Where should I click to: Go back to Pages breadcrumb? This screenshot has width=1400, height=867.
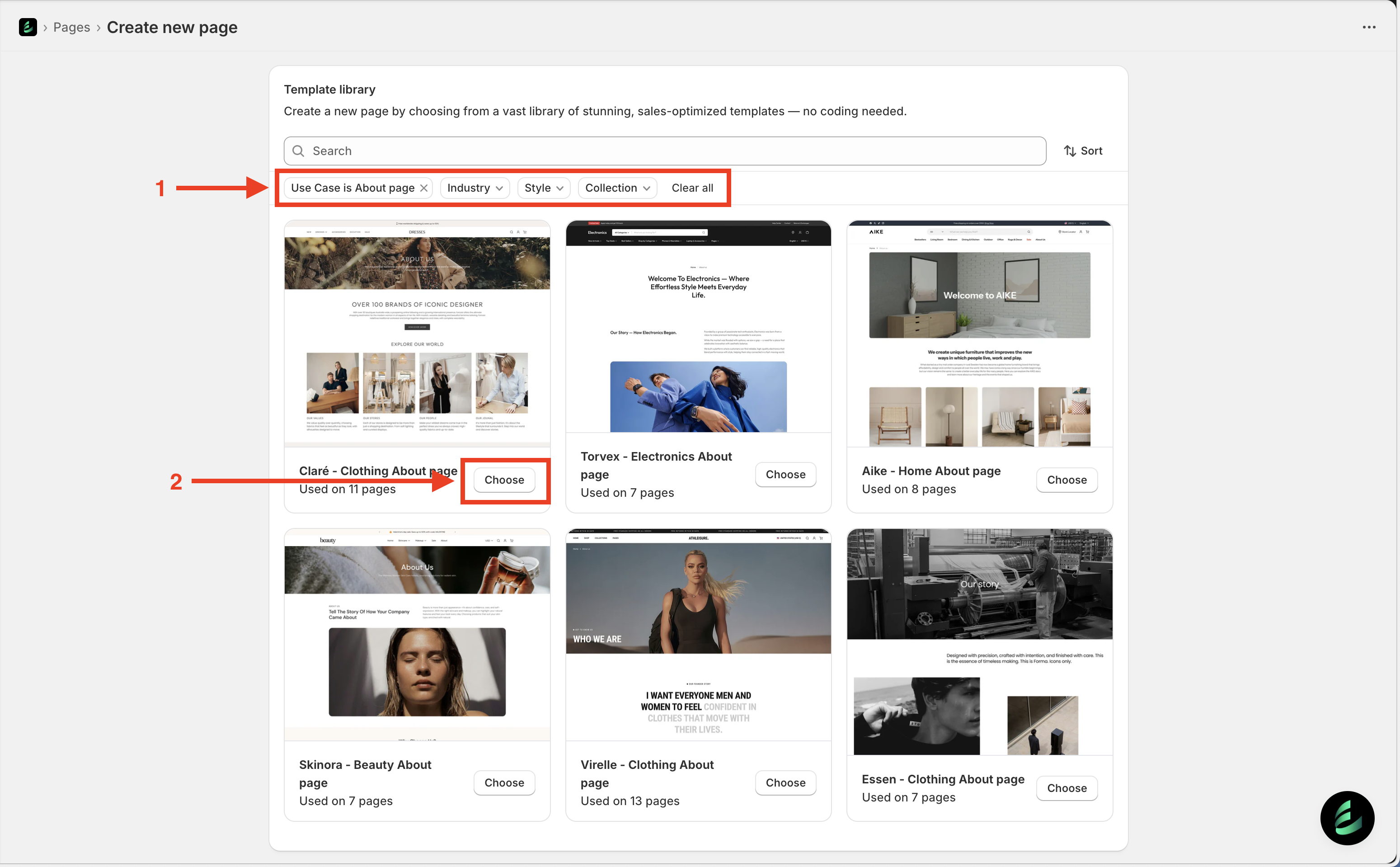[72, 27]
